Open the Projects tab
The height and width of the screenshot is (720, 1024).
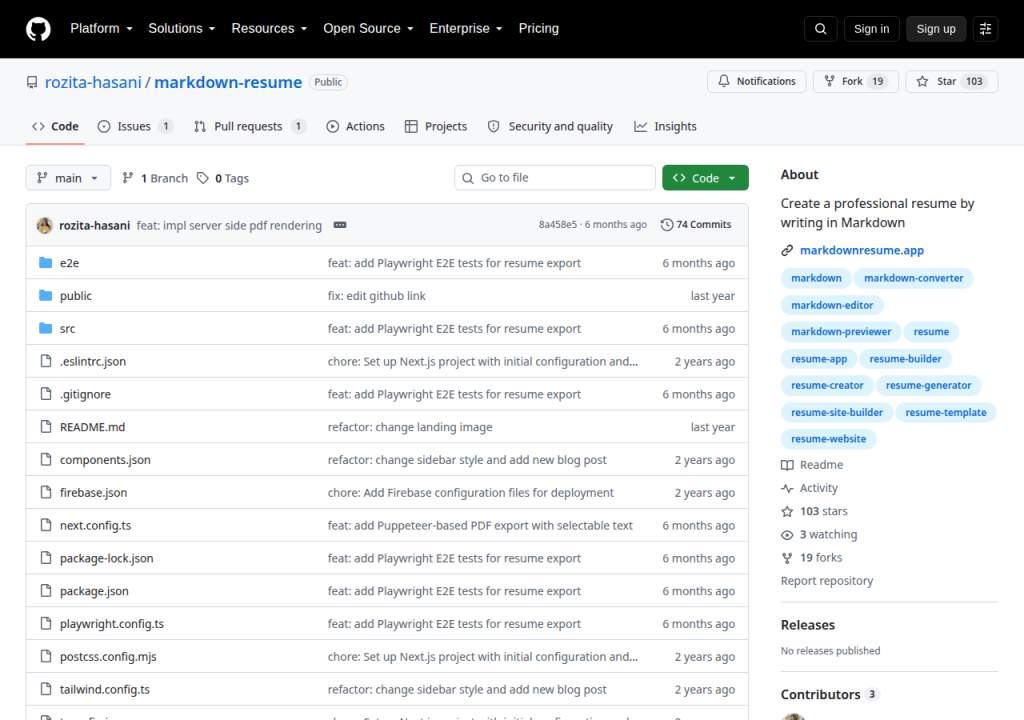pos(436,126)
